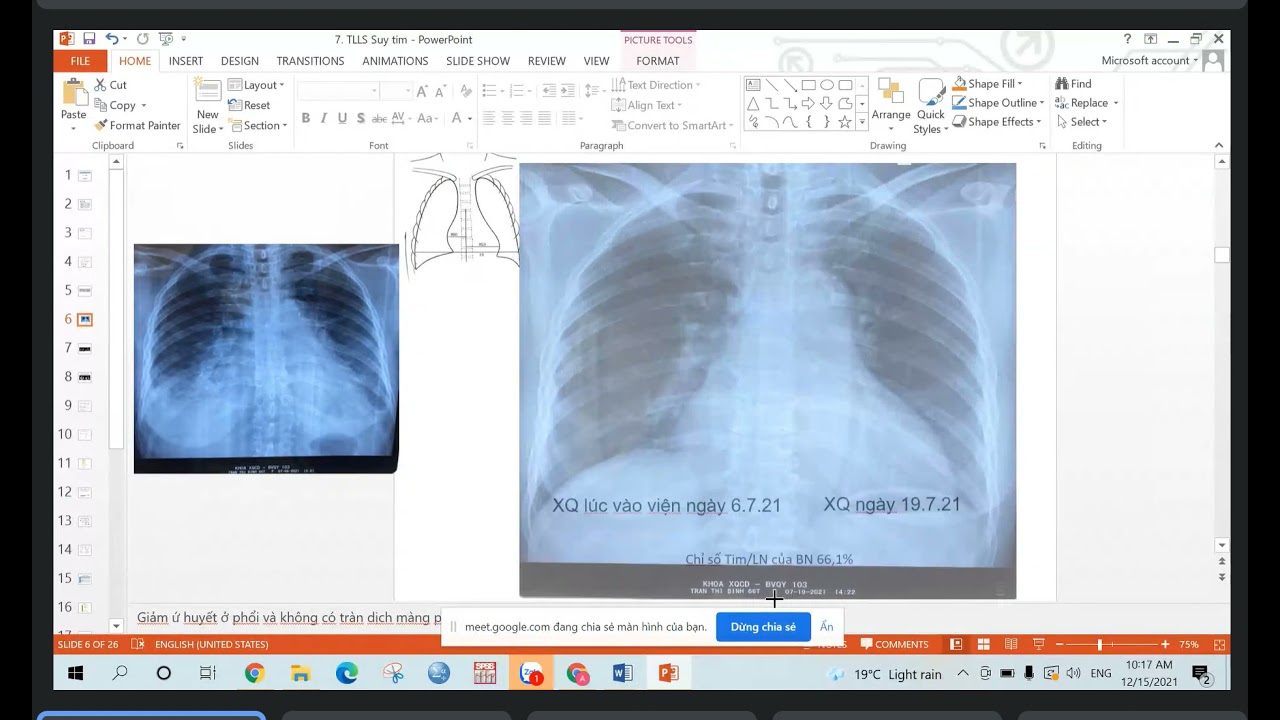Switch to Slide Sorter view in status bar
Image resolution: width=1280 pixels, height=720 pixels.
point(983,644)
